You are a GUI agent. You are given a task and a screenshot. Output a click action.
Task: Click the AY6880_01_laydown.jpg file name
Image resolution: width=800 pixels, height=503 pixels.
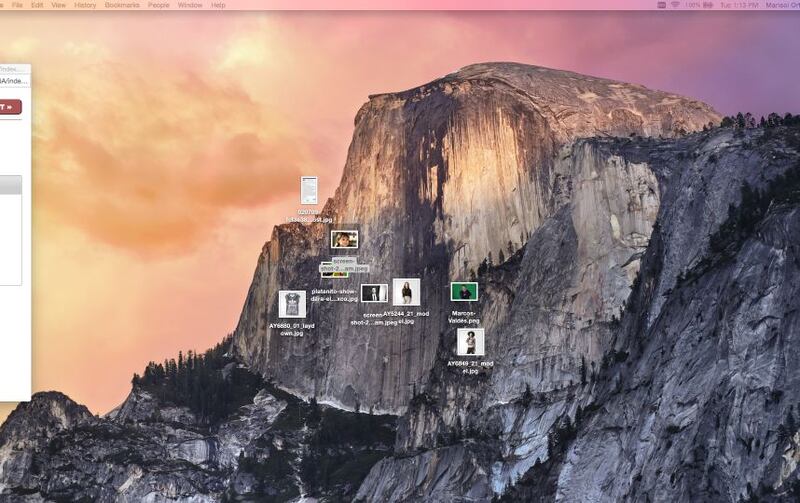[292, 330]
